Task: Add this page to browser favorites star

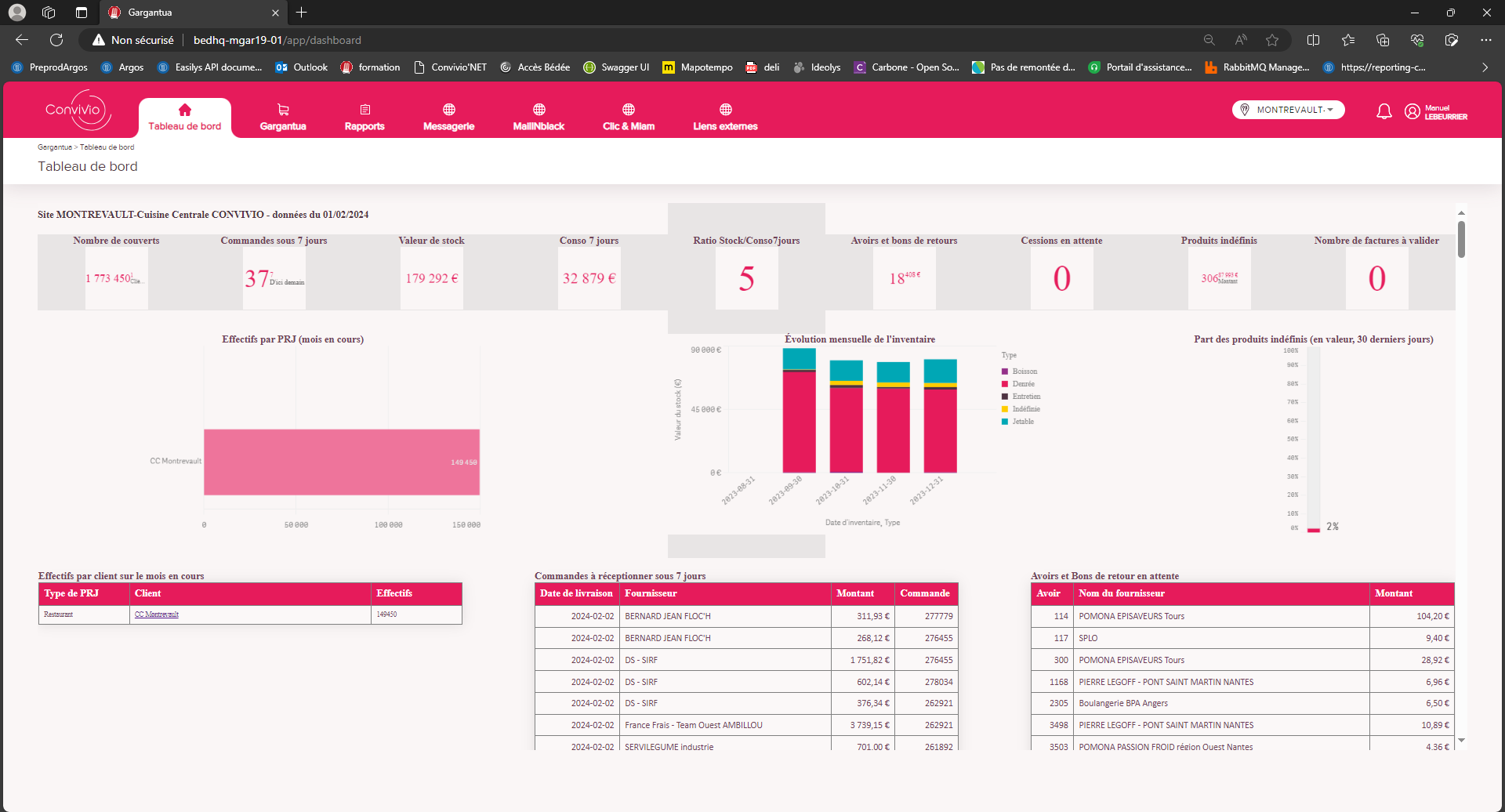Action: (1272, 40)
